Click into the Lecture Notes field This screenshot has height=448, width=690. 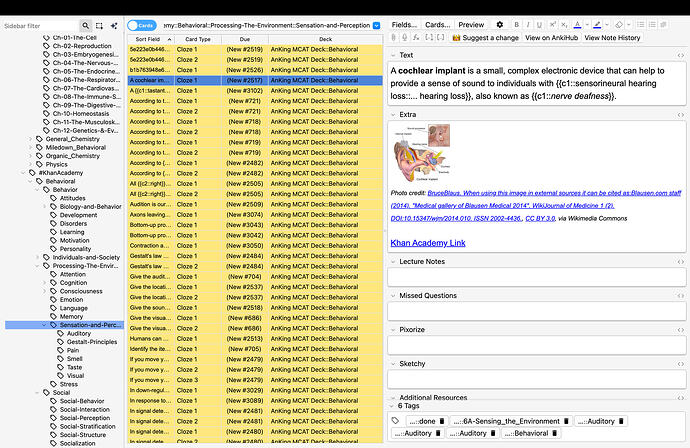[x=536, y=277]
